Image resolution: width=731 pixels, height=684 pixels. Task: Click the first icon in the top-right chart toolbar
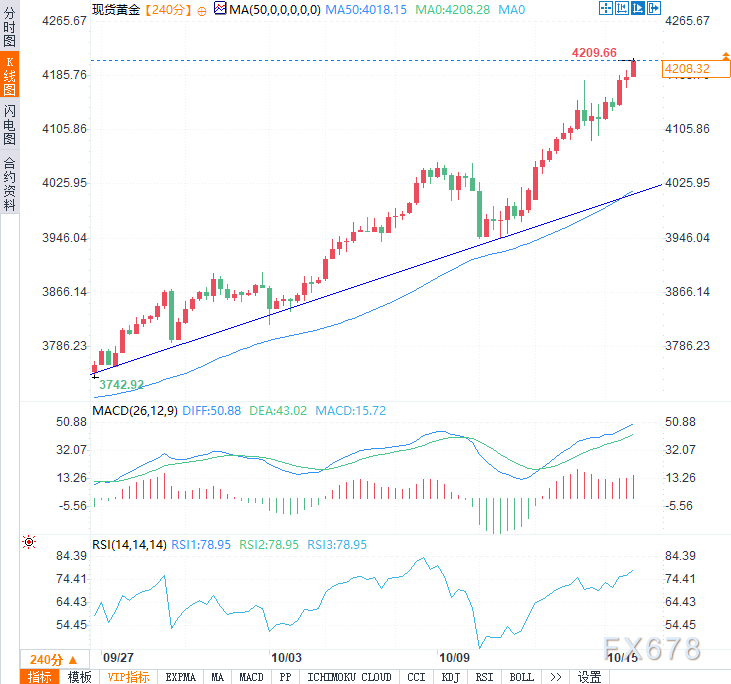click(x=606, y=9)
